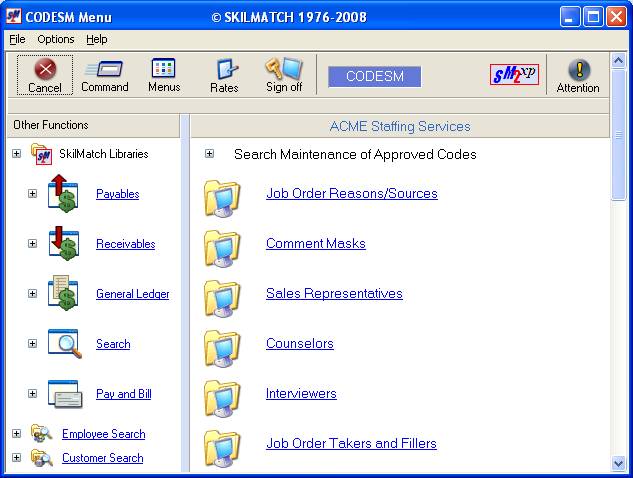Screen dimensions: 633x478
Task: Click the scrollbar down arrow
Action: tap(618, 463)
